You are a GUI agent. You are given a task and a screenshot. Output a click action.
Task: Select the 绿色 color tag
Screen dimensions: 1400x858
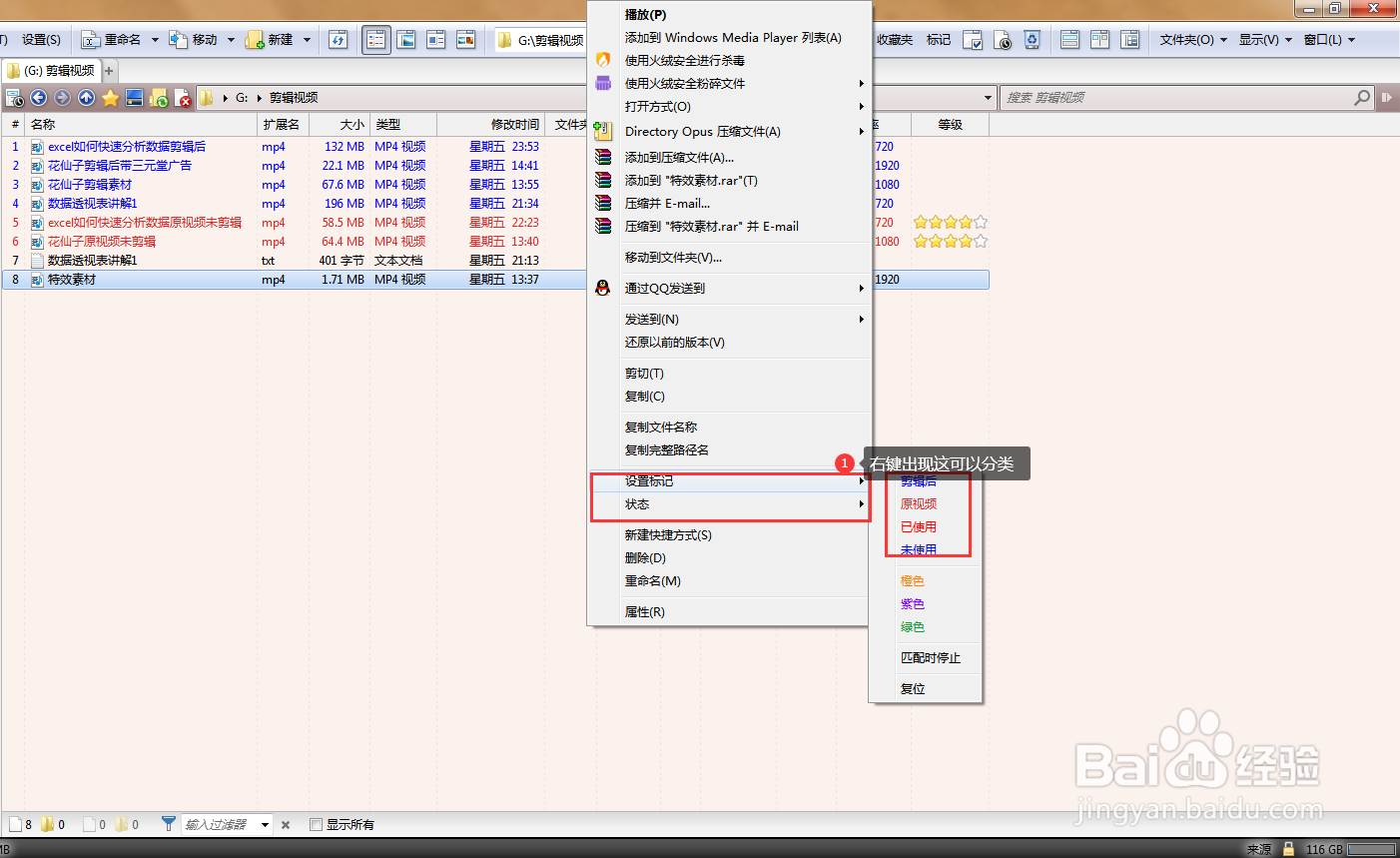(x=912, y=626)
